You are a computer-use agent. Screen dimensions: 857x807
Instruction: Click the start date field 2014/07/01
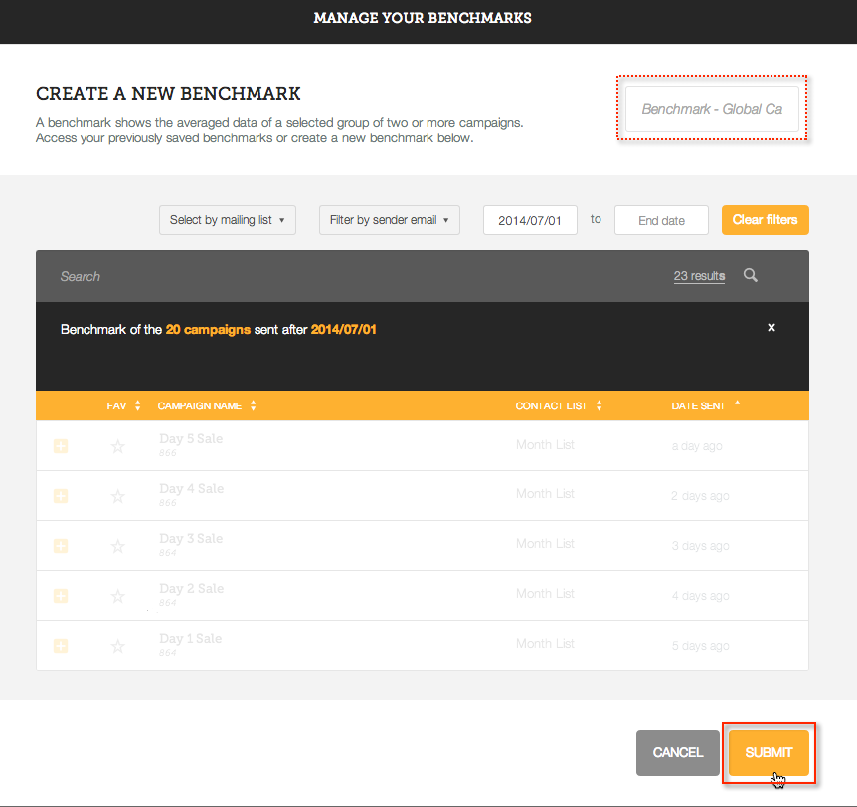(x=530, y=220)
